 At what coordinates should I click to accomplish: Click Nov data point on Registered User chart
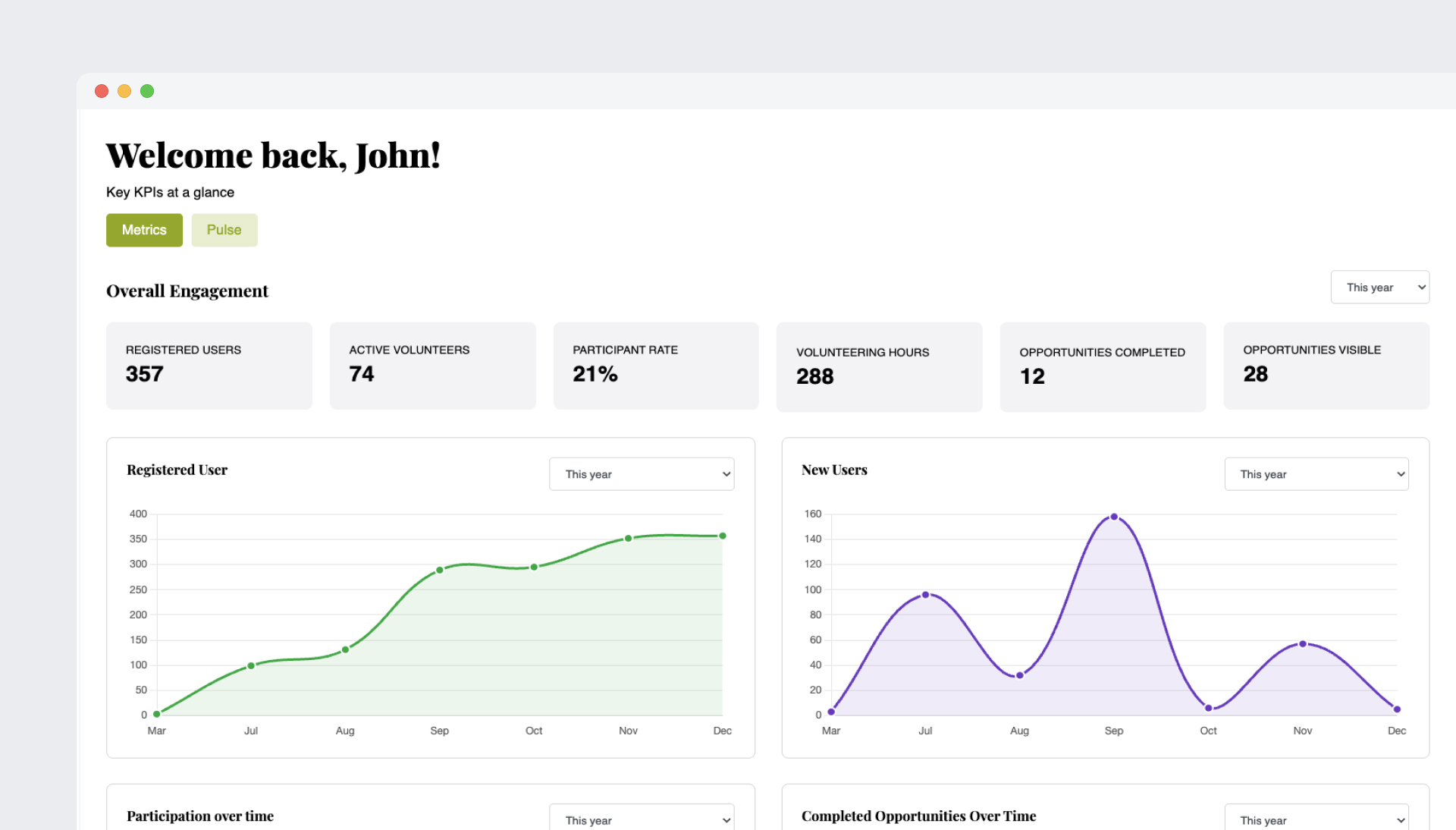(628, 539)
